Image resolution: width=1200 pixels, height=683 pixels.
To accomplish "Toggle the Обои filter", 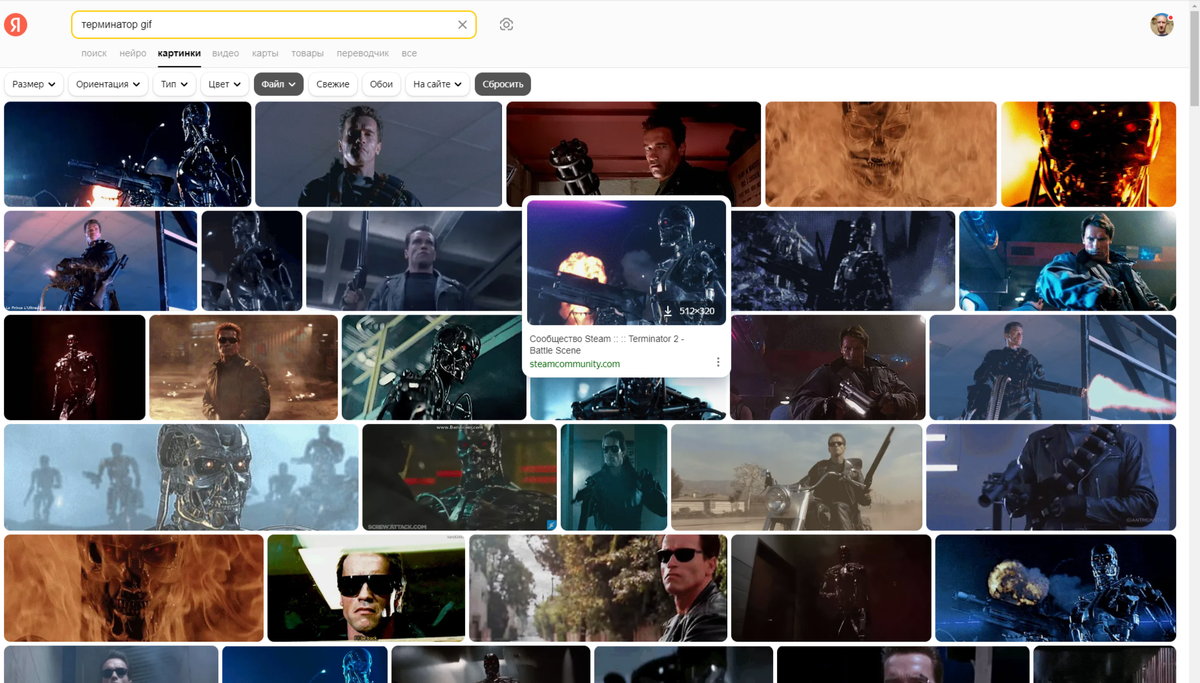I will click(x=381, y=85).
